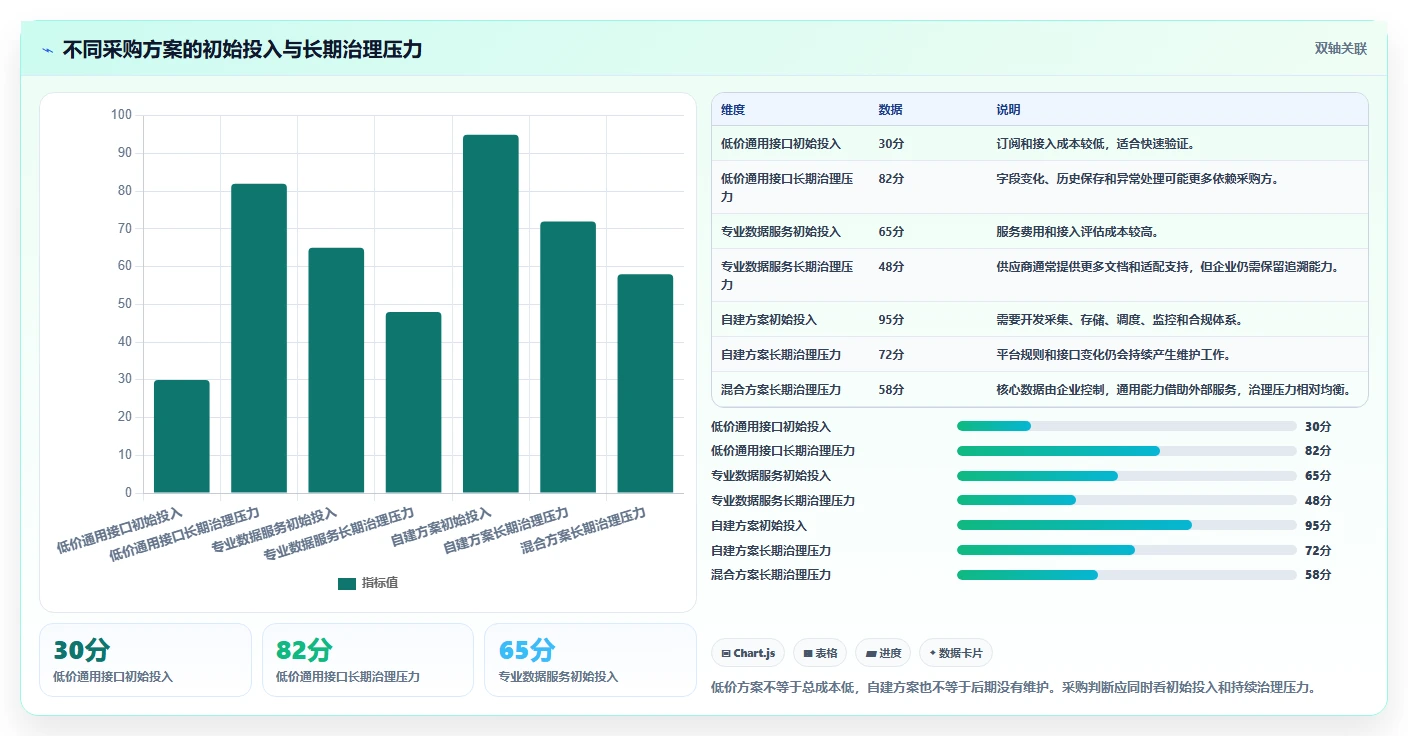The width and height of the screenshot is (1408, 736).
Task: Click progress bar for 自建方案初始投入
Action: pyautogui.click(x=1126, y=525)
